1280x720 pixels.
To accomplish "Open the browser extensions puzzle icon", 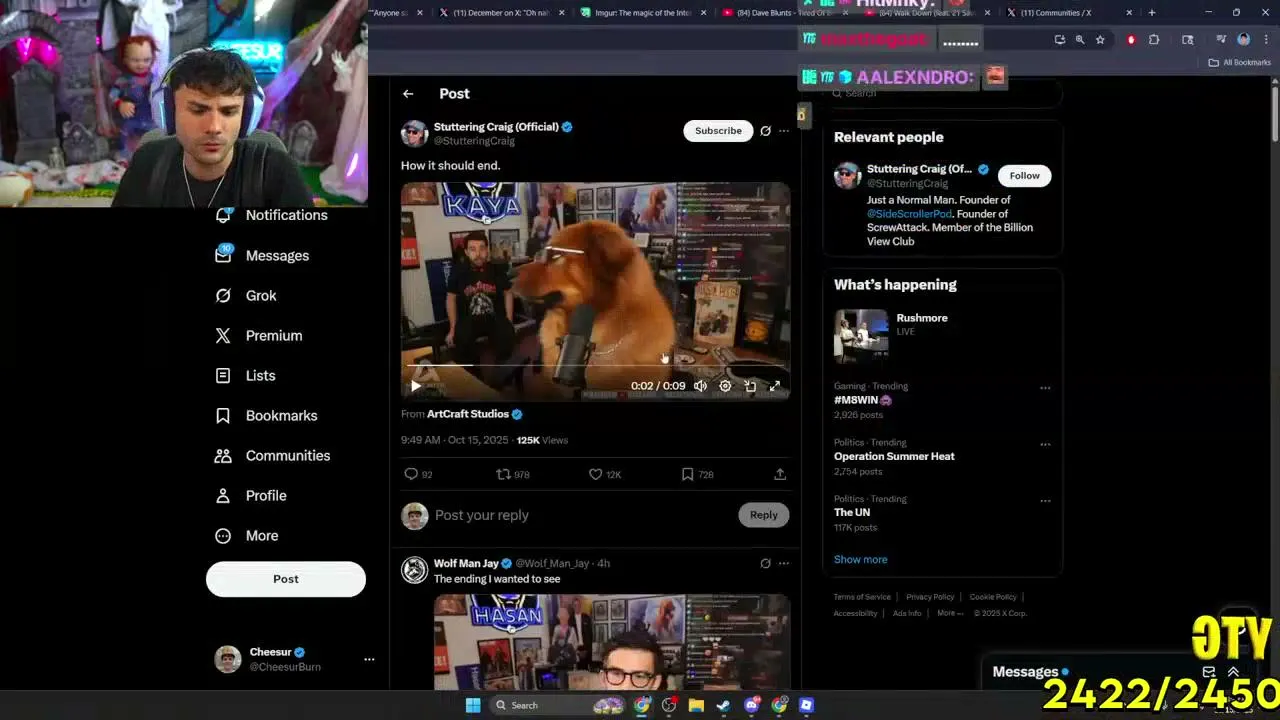I will [1154, 40].
